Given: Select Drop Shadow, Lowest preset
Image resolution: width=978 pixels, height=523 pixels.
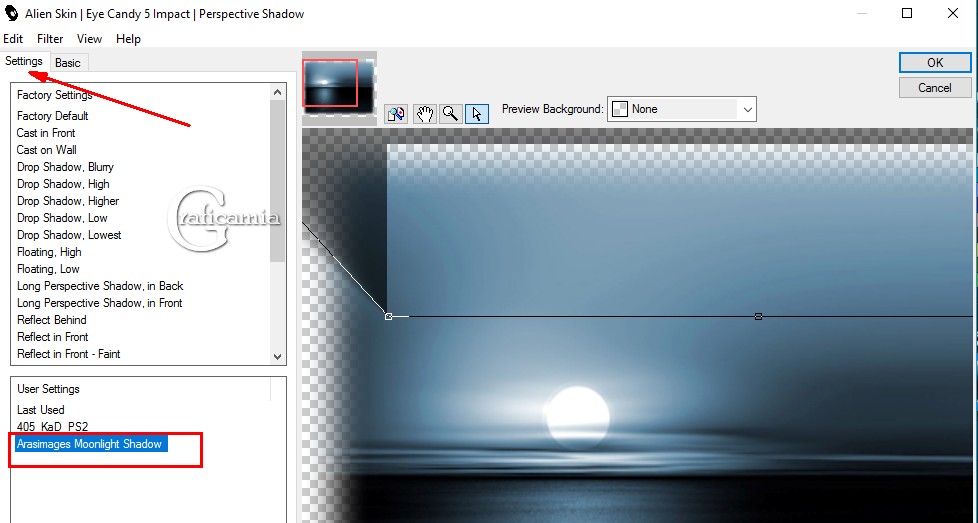Looking at the screenshot, I should pos(69,235).
